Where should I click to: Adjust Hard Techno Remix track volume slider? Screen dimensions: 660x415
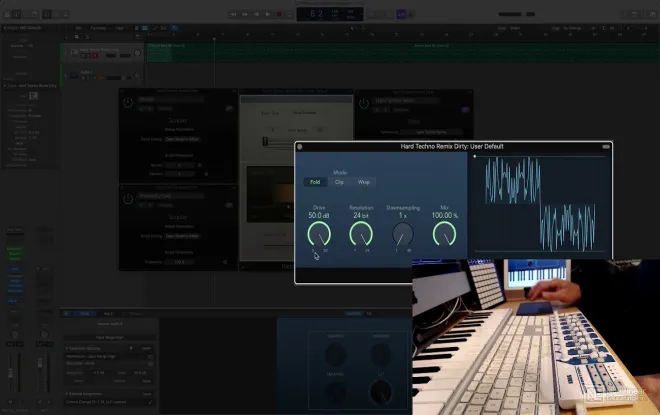click(x=118, y=56)
